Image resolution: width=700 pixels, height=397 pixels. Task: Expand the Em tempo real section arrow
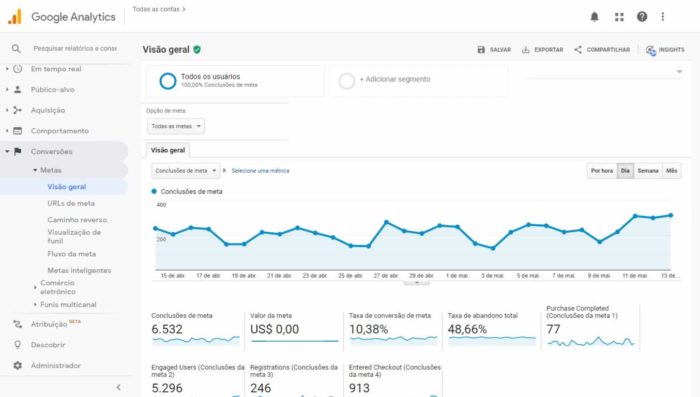click(x=7, y=69)
